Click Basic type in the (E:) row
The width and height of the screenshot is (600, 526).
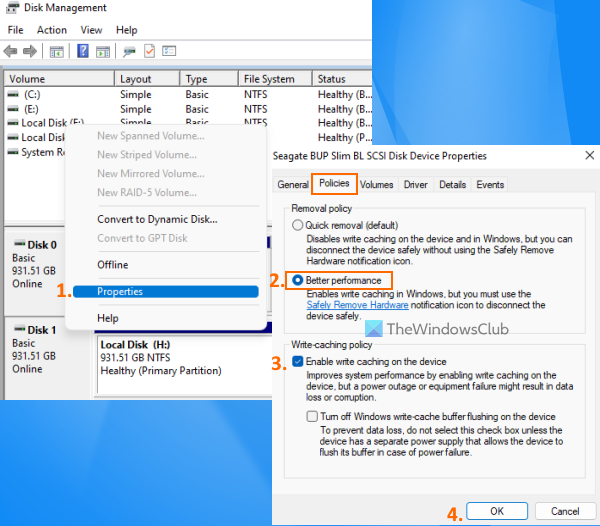[197, 109]
